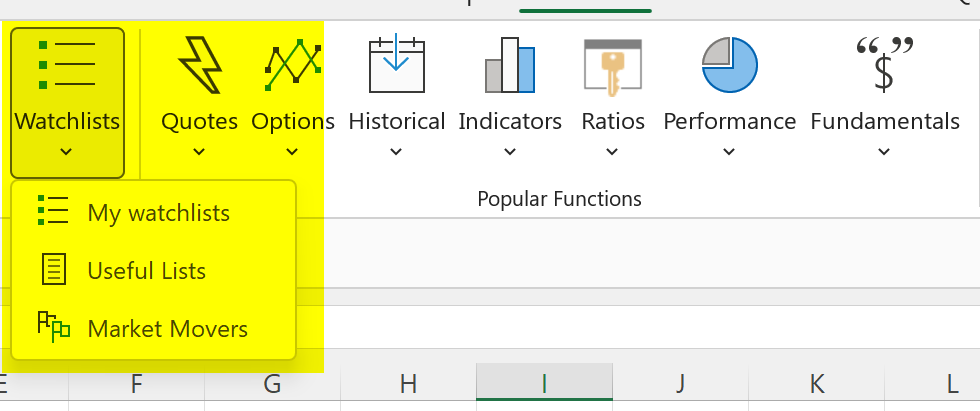980x411 pixels.
Task: Click the Popular Functions group label
Action: 559,199
